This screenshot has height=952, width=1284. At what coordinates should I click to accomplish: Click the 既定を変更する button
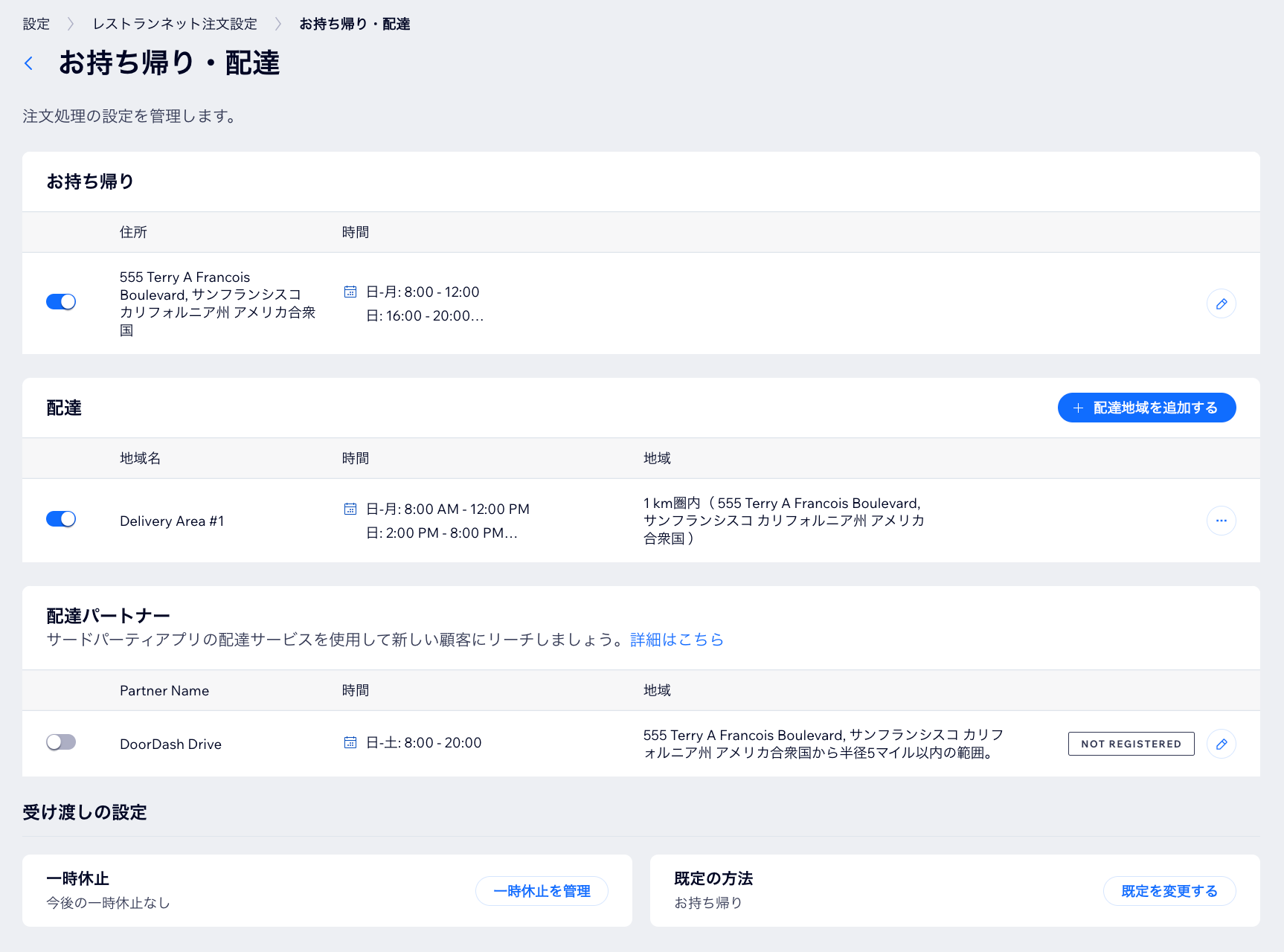point(1169,890)
